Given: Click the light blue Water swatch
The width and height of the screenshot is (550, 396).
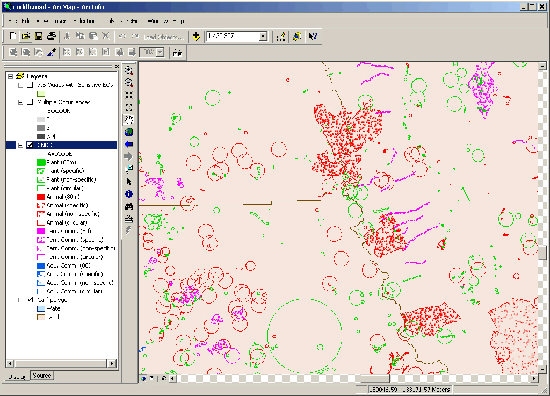Looking at the screenshot, I should 41,309.
